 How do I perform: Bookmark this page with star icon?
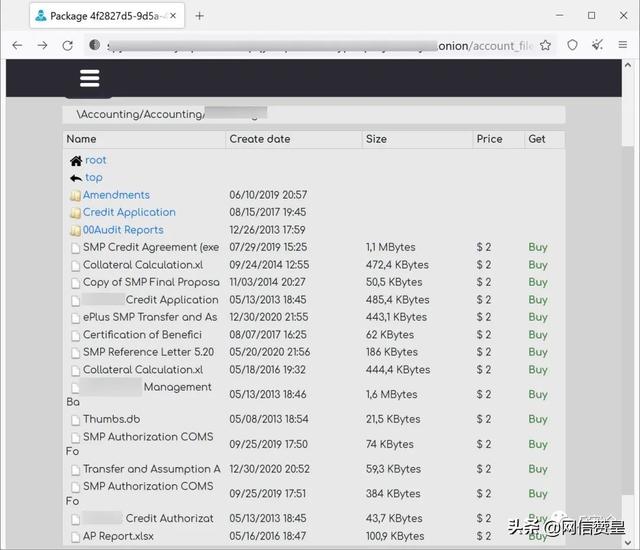pos(545,45)
